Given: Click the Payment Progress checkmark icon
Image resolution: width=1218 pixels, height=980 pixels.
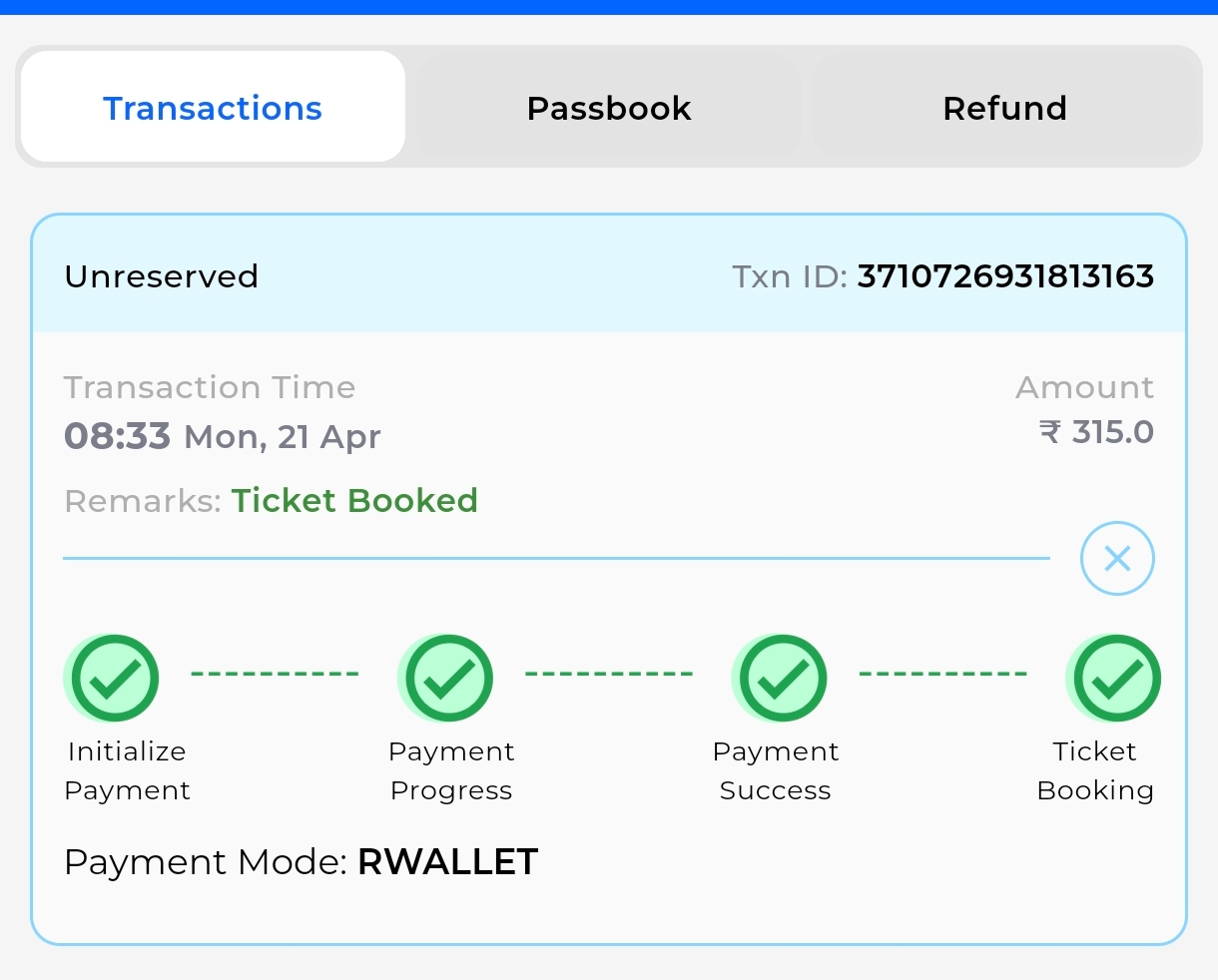Looking at the screenshot, I should tap(447, 679).
